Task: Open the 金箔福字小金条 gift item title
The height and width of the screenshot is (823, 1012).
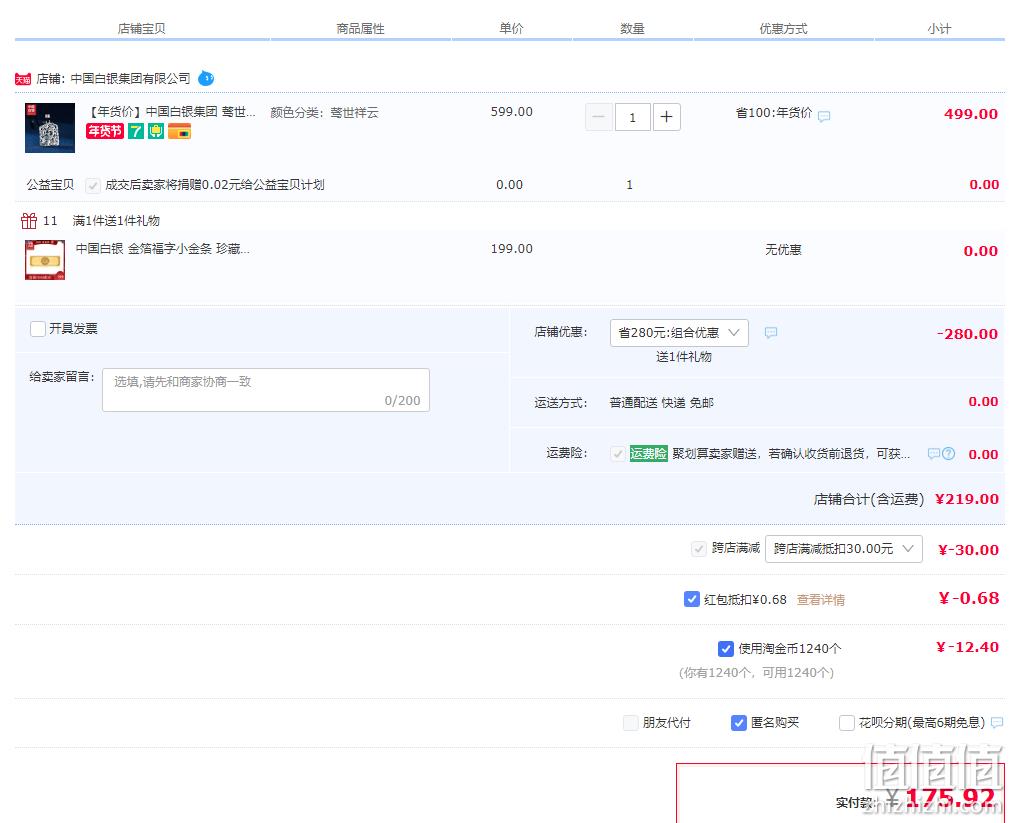Action: (163, 249)
